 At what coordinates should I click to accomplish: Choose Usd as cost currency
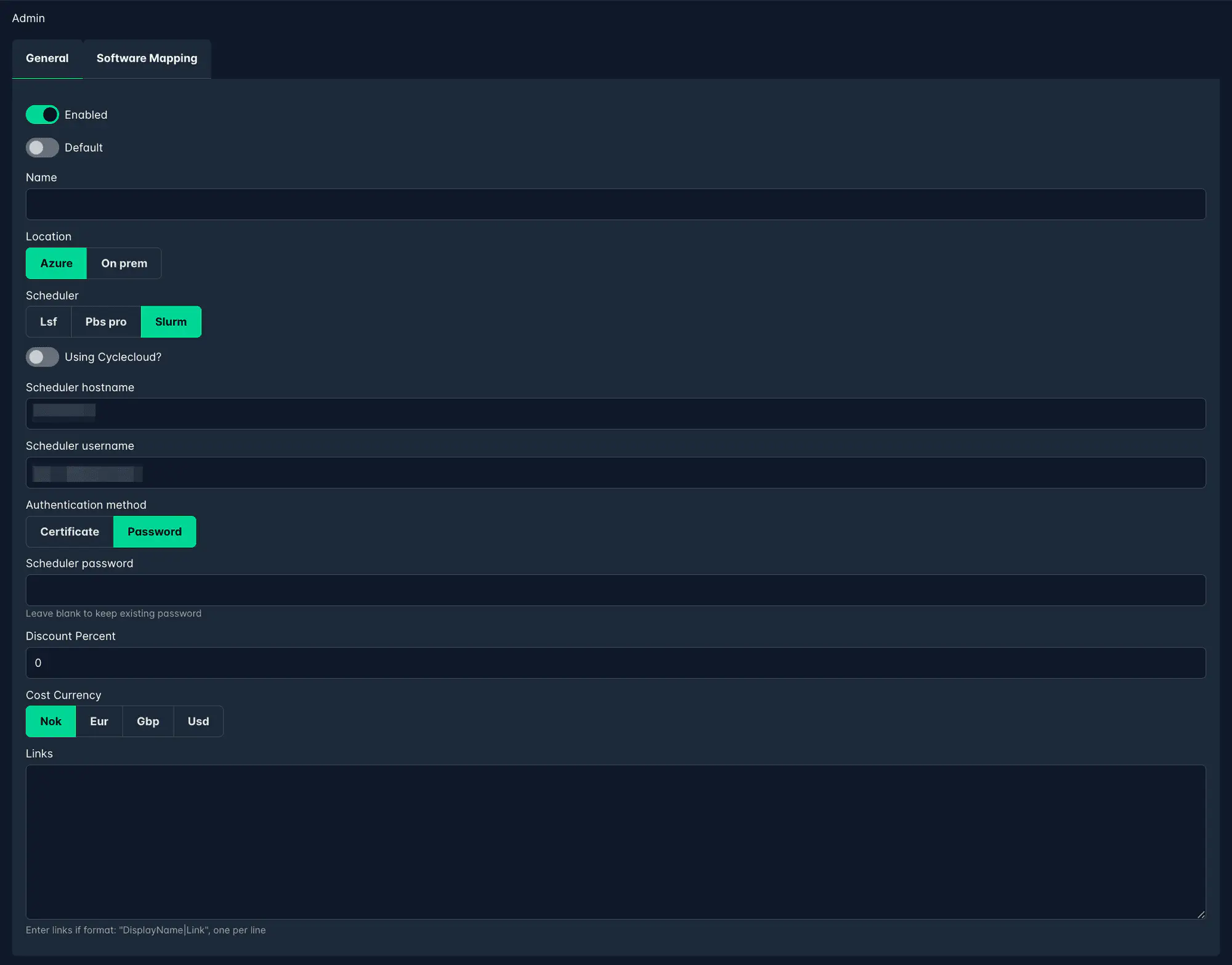pyautogui.click(x=198, y=721)
